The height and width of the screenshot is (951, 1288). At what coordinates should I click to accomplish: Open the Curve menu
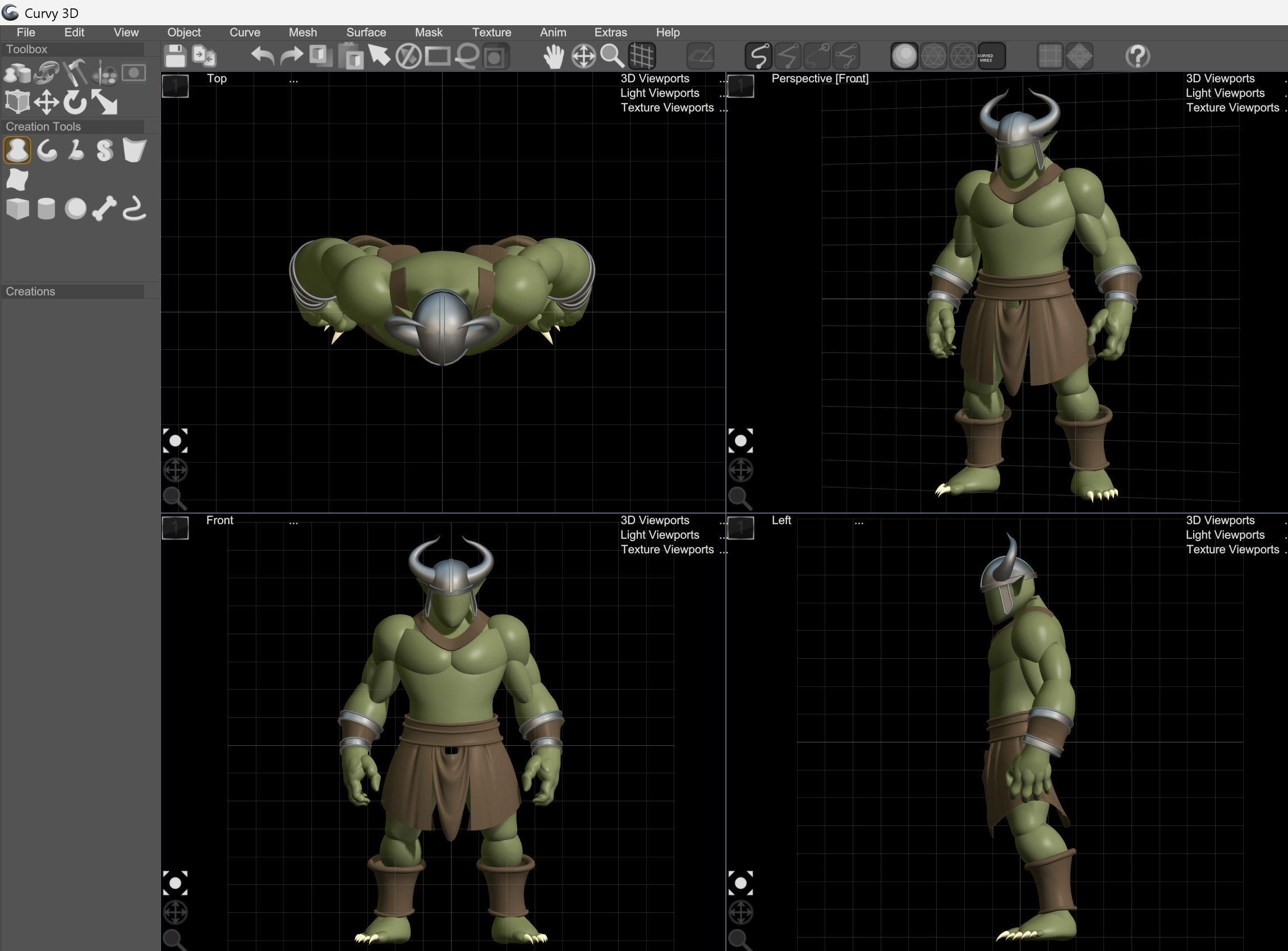(245, 32)
